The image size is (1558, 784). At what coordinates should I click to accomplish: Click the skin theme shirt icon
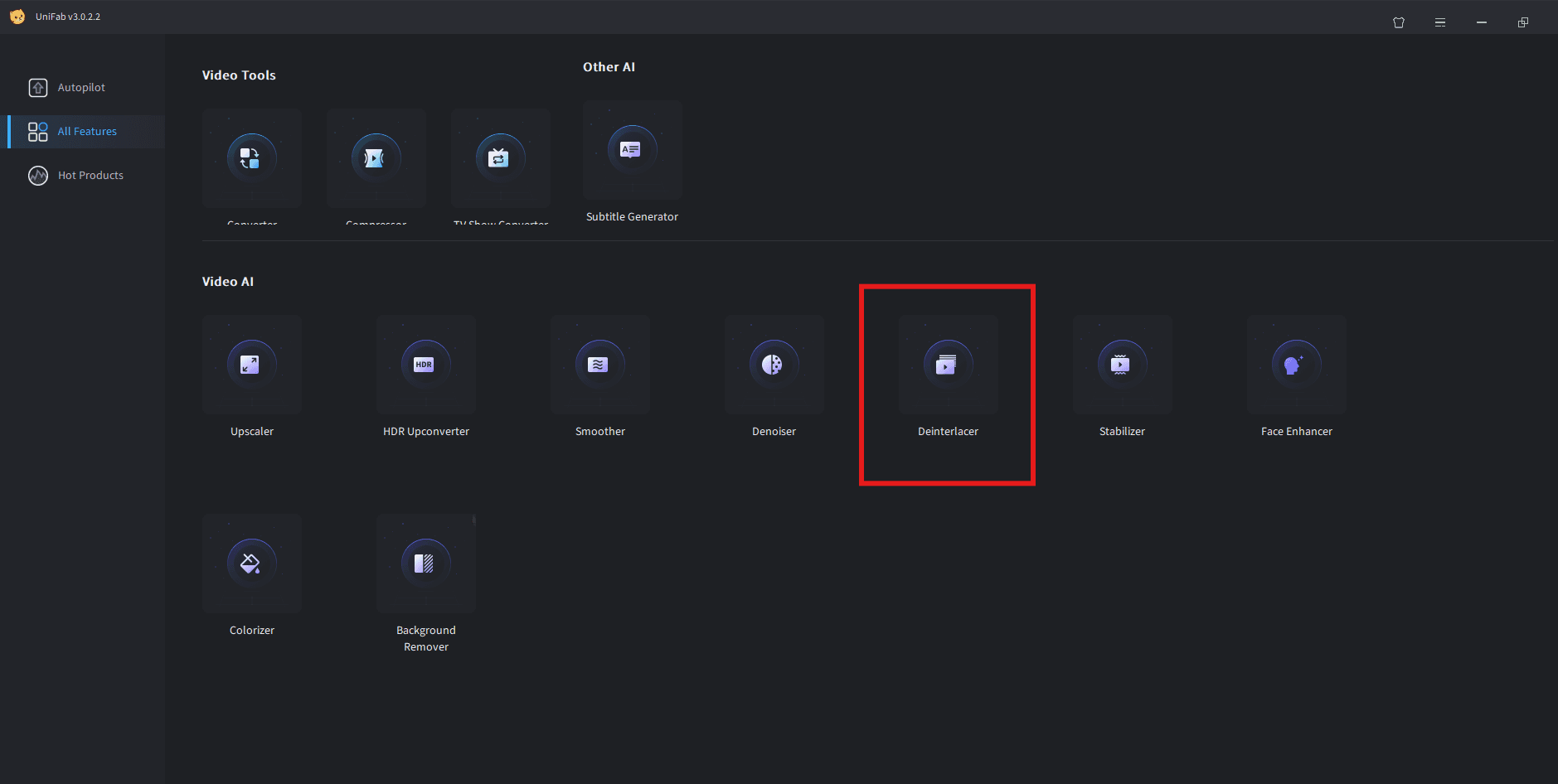click(1399, 22)
